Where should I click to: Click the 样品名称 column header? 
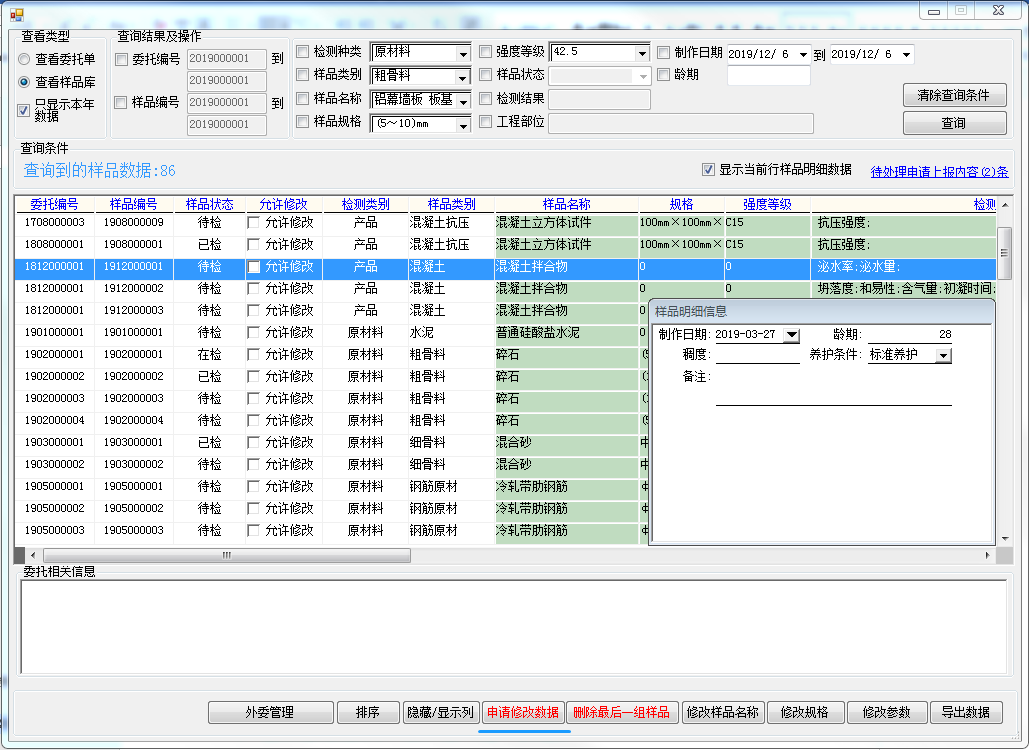tap(566, 204)
